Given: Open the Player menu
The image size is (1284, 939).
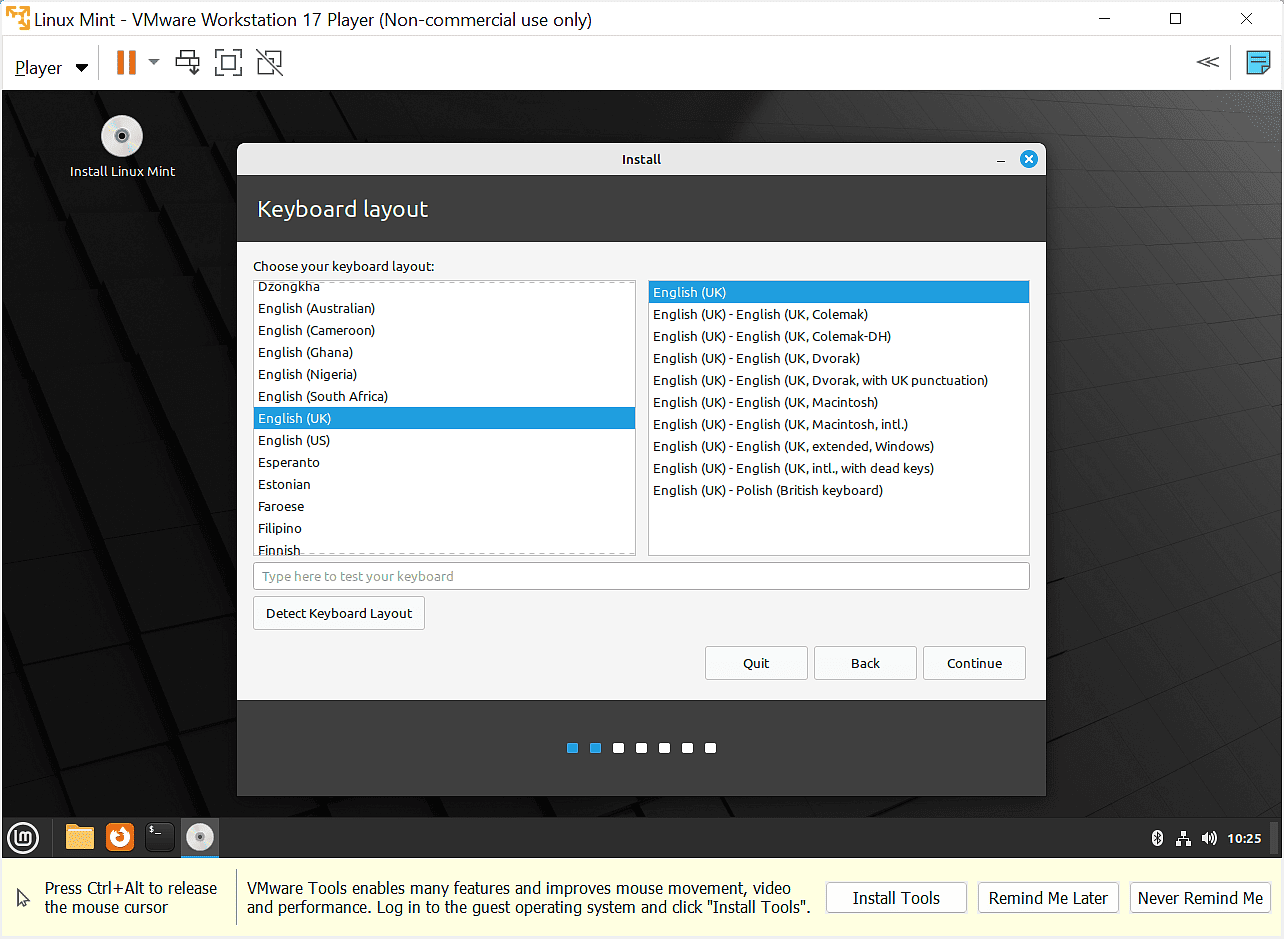Looking at the screenshot, I should point(40,66).
